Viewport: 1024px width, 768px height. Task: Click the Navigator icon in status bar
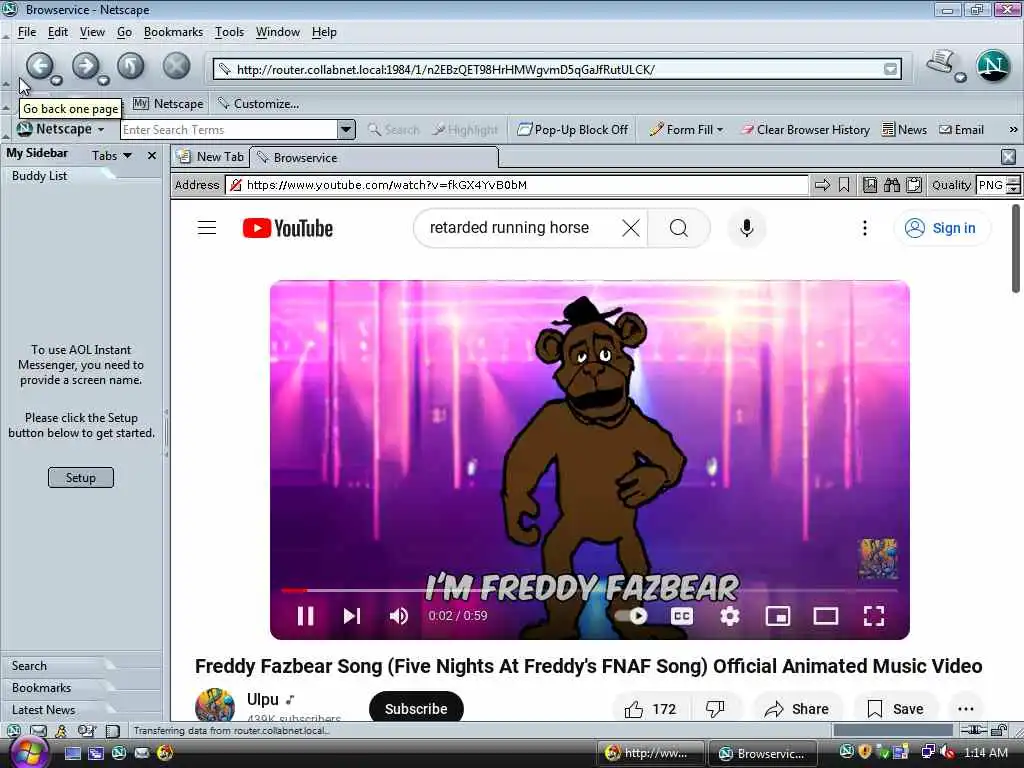pyautogui.click(x=13, y=731)
